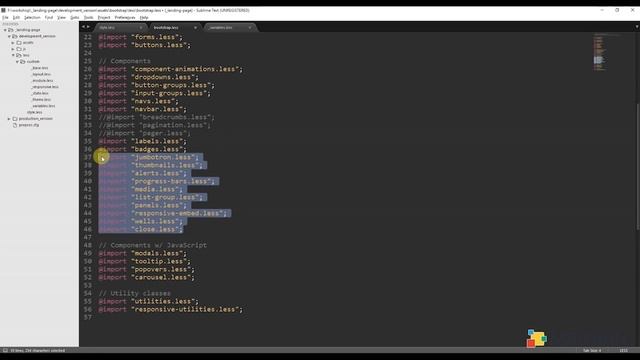
Task: Collapse the less folder arrow
Action: (13, 55)
